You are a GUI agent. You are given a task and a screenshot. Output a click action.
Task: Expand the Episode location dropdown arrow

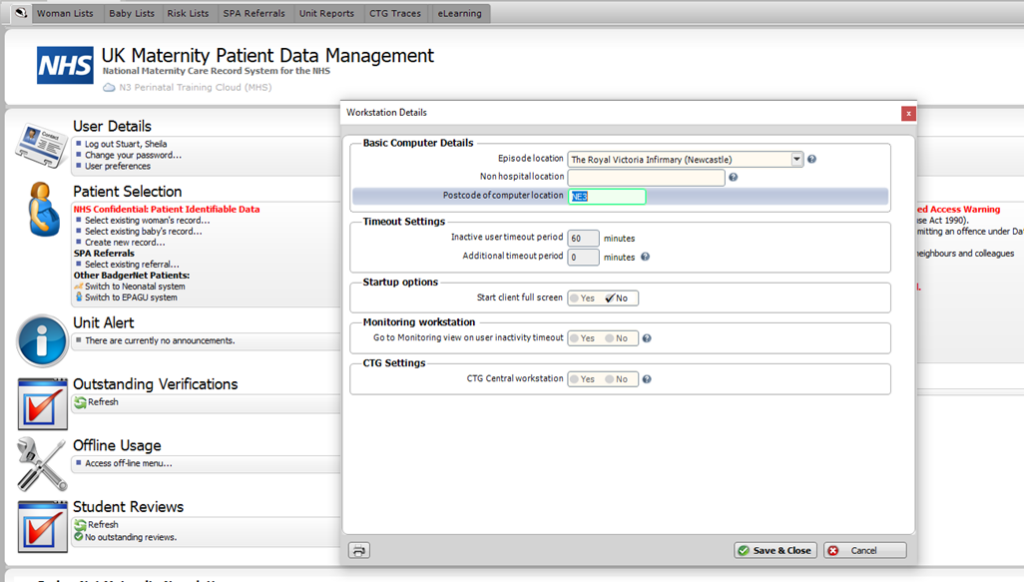[797, 159]
